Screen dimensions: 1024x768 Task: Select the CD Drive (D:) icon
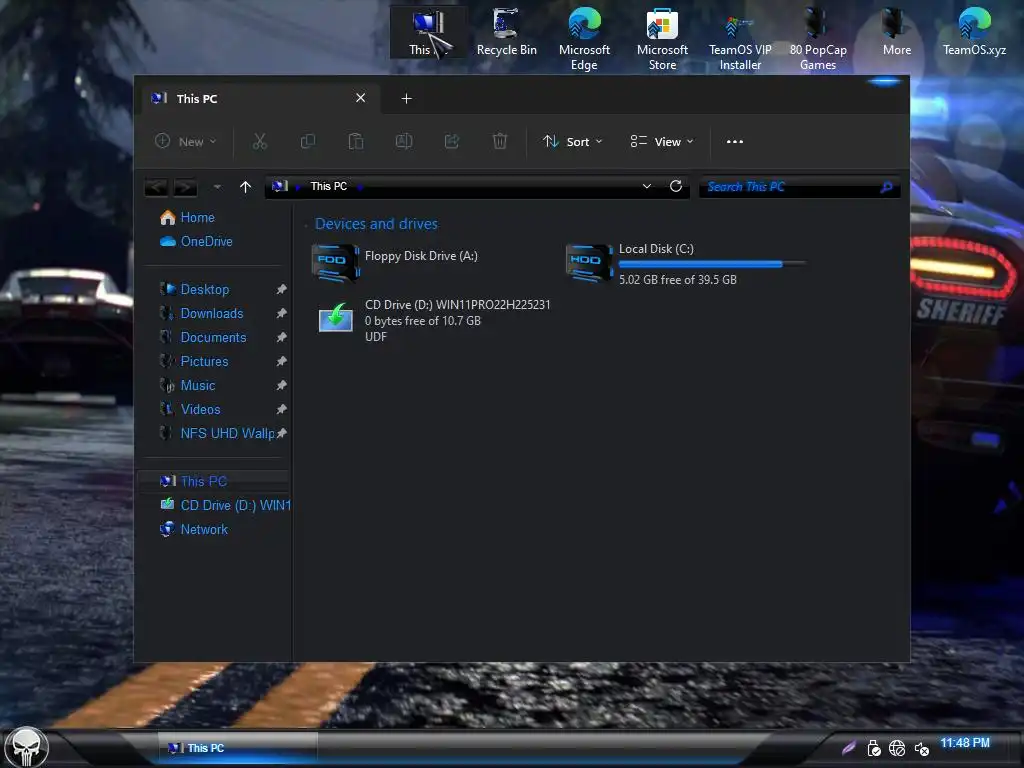tap(336, 318)
